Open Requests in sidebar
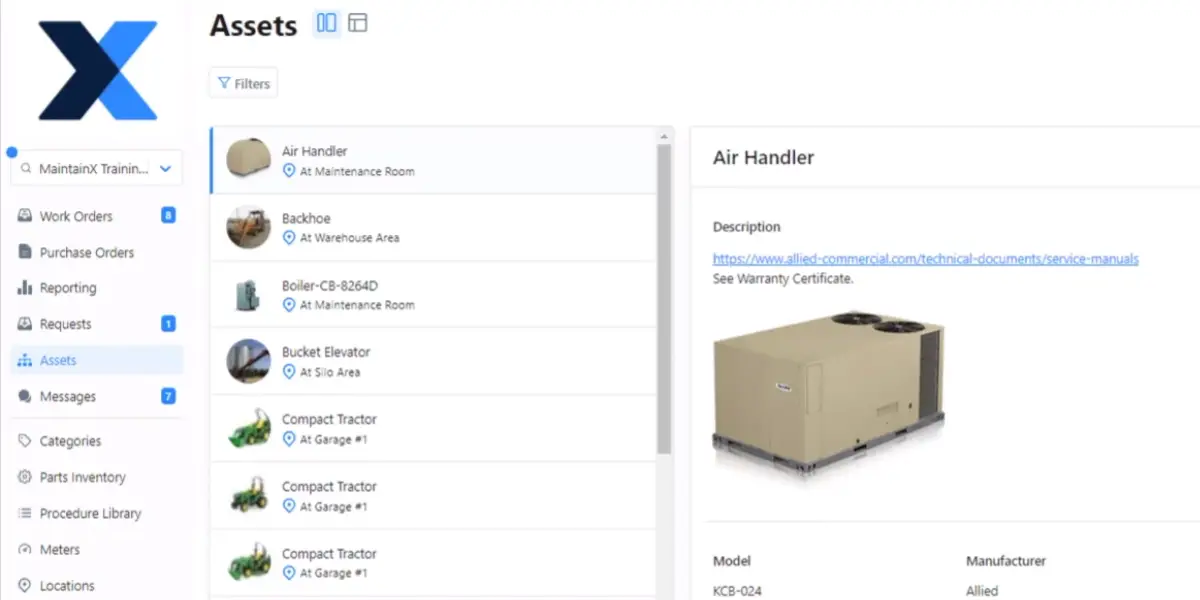The image size is (1200, 600). [65, 324]
